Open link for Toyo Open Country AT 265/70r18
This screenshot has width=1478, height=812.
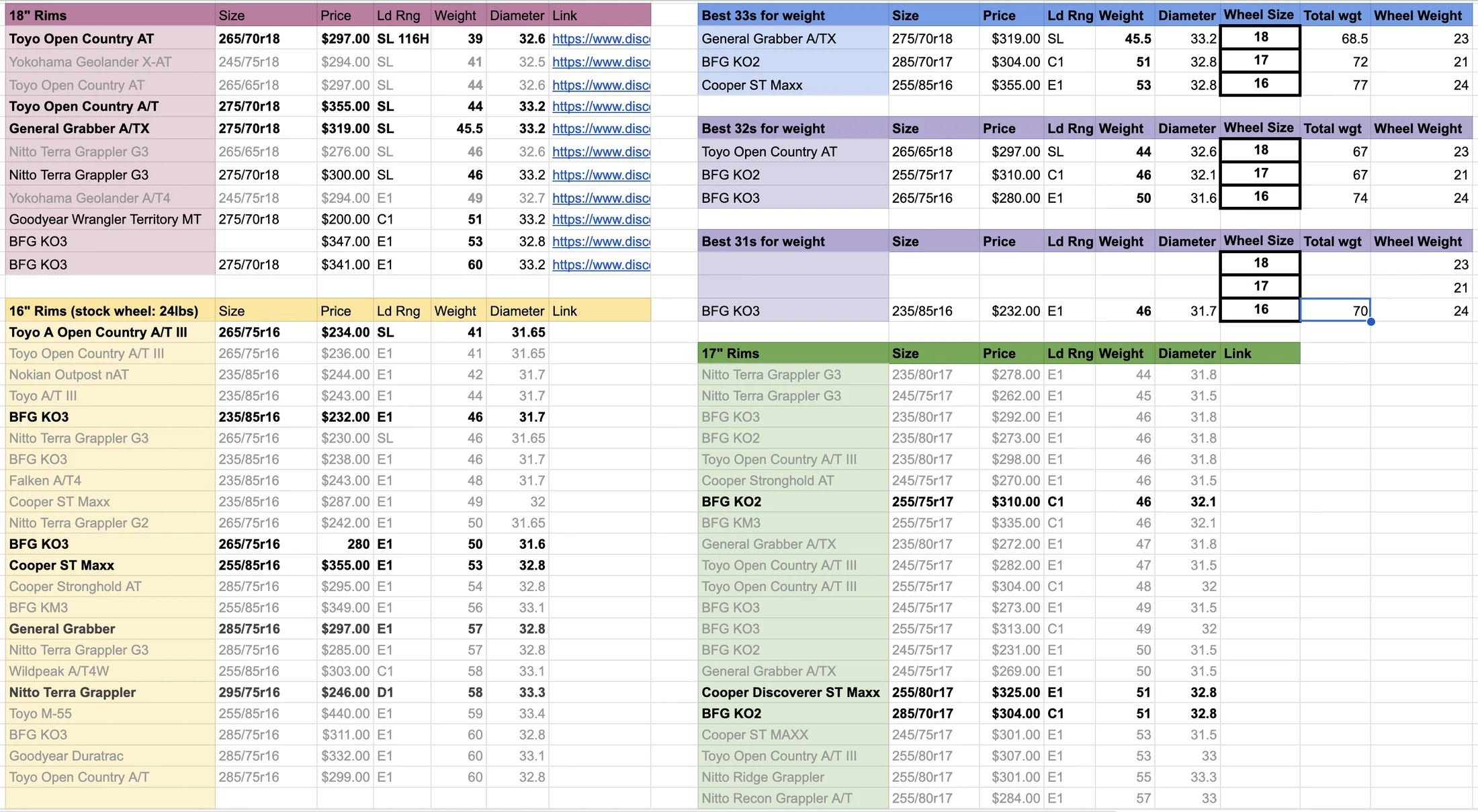click(x=601, y=39)
